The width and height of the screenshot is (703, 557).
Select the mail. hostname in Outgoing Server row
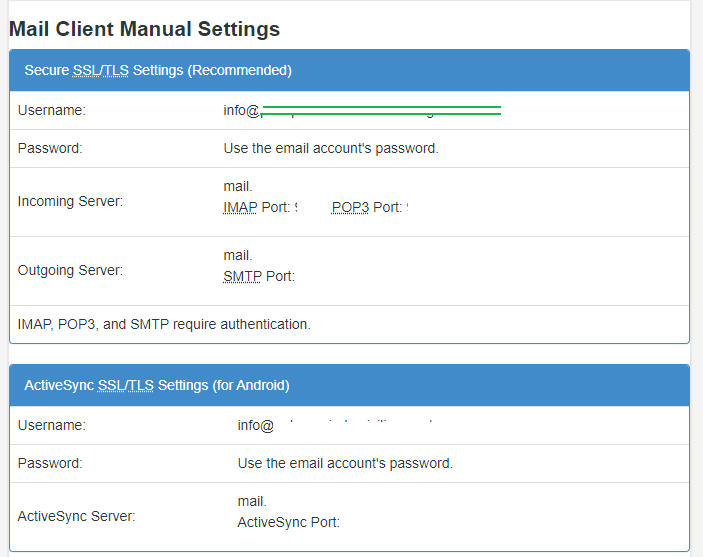pos(238,256)
